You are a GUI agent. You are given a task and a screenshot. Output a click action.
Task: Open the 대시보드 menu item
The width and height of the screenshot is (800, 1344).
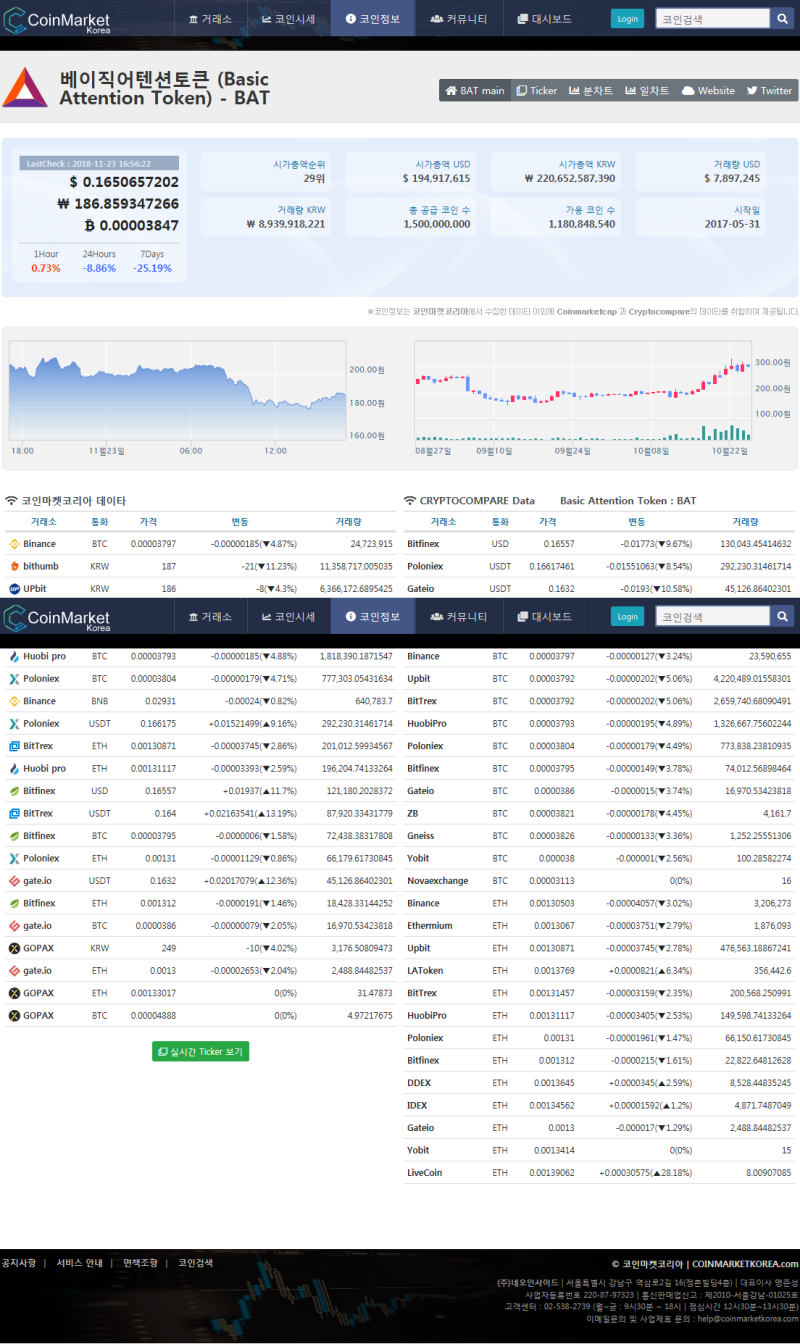545,17
